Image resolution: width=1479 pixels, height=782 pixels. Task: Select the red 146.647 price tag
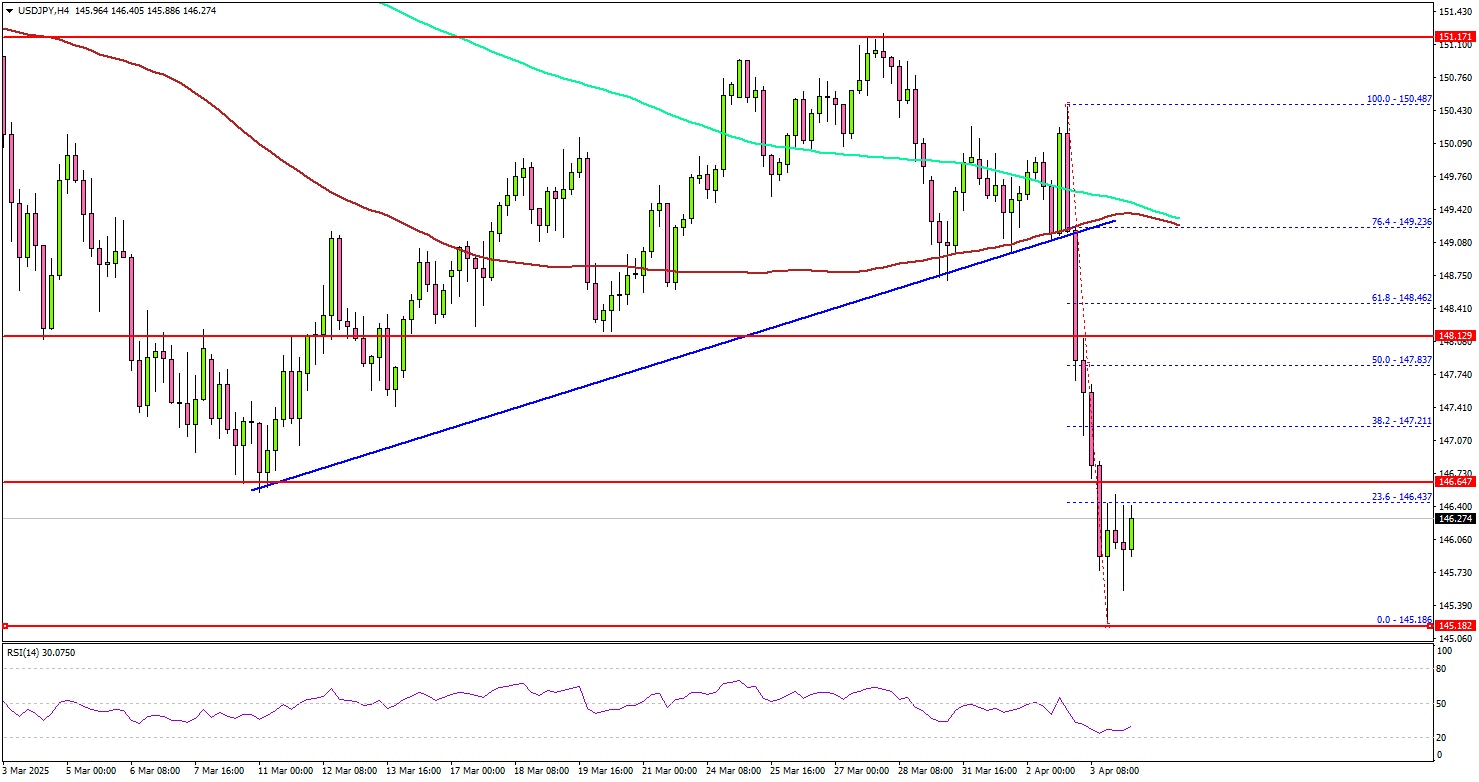click(1456, 481)
